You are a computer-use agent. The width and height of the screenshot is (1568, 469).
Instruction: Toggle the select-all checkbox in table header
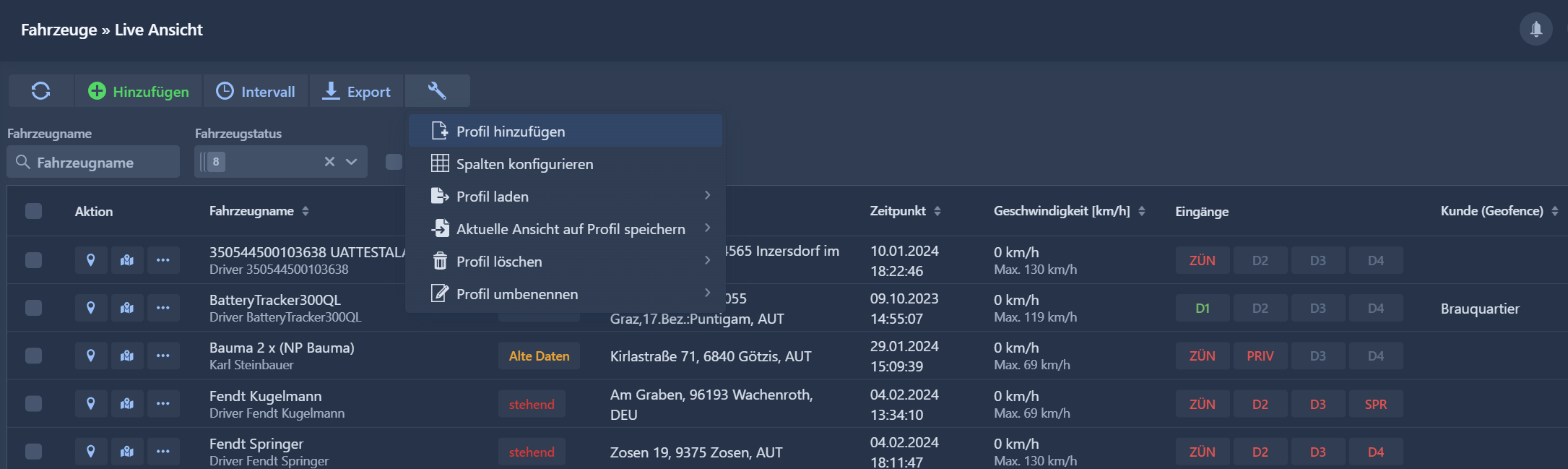point(33,211)
